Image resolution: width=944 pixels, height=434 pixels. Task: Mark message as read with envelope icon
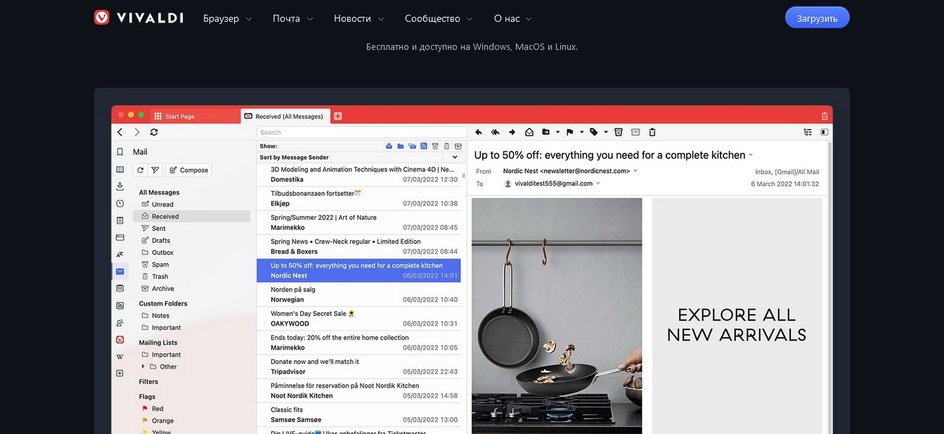pos(529,132)
